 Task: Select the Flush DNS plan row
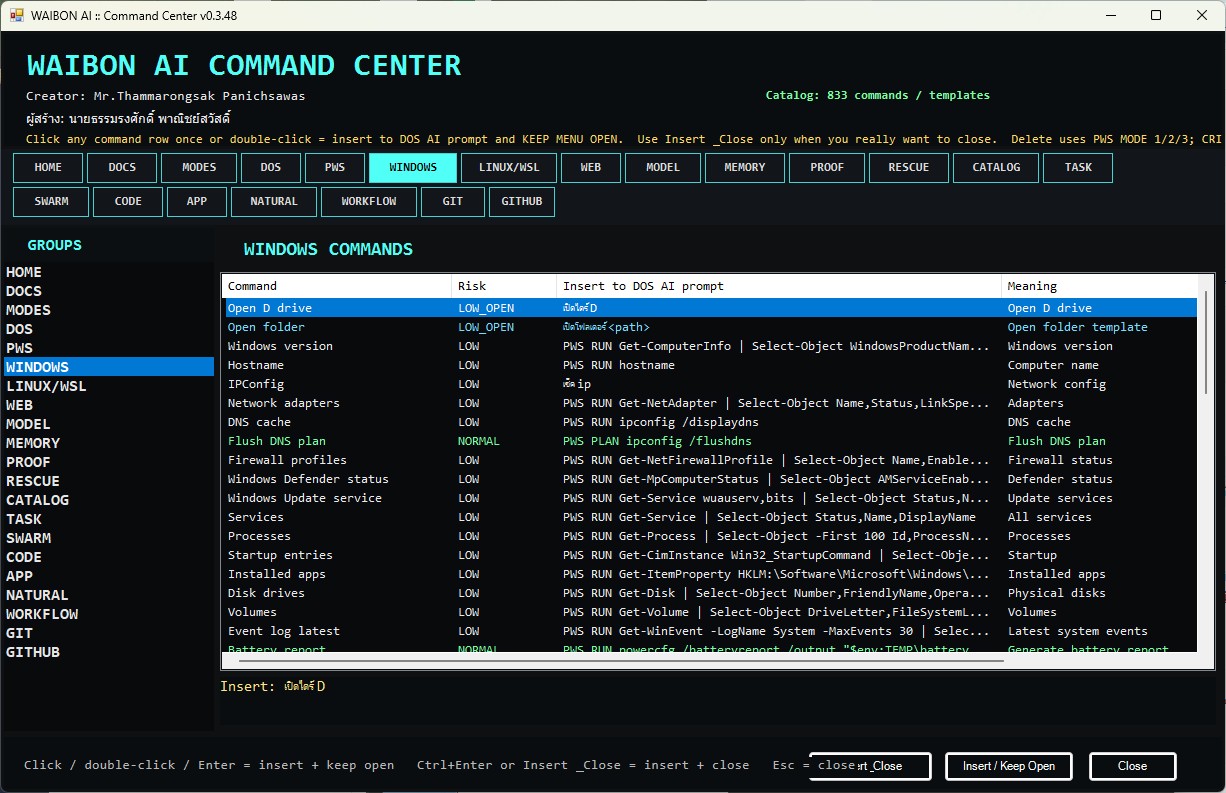tap(710, 441)
